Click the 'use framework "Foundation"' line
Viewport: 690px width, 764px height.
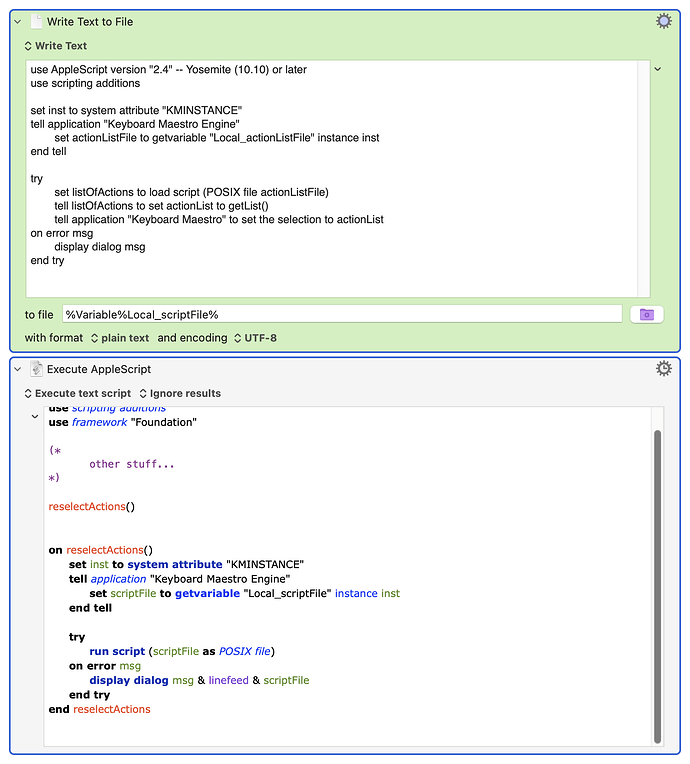[123, 422]
